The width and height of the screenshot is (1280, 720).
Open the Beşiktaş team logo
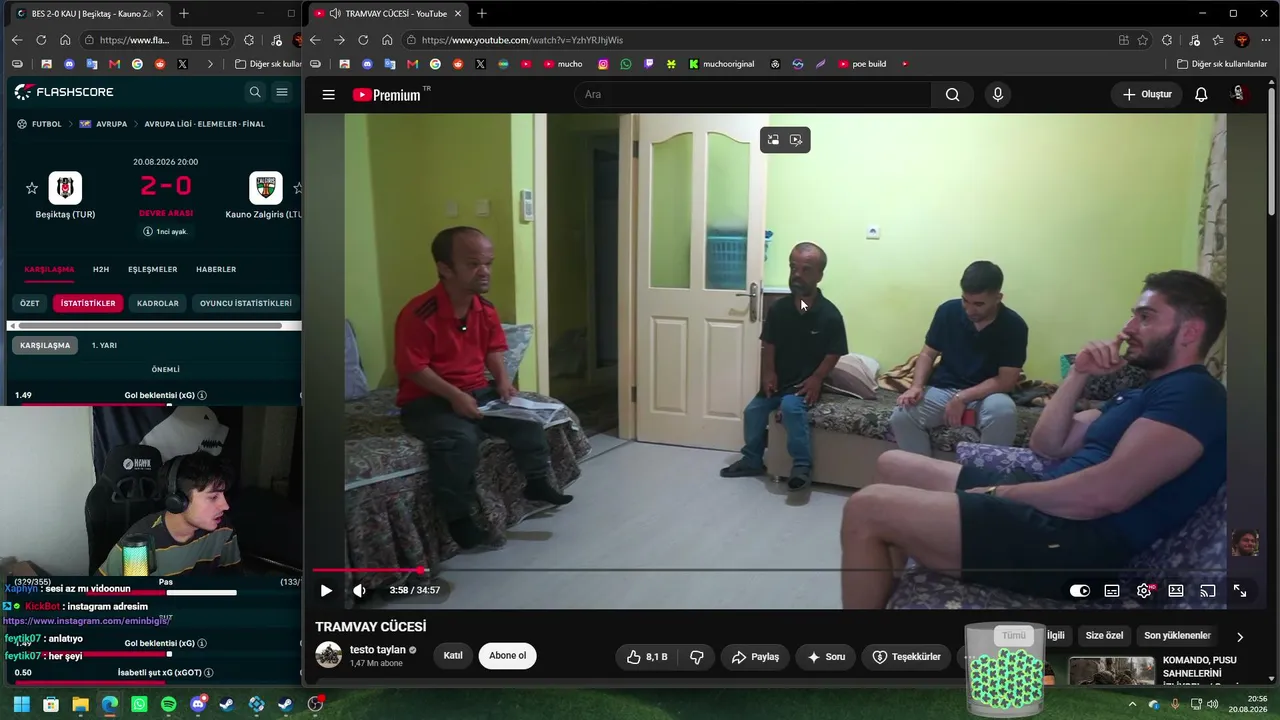pos(65,188)
